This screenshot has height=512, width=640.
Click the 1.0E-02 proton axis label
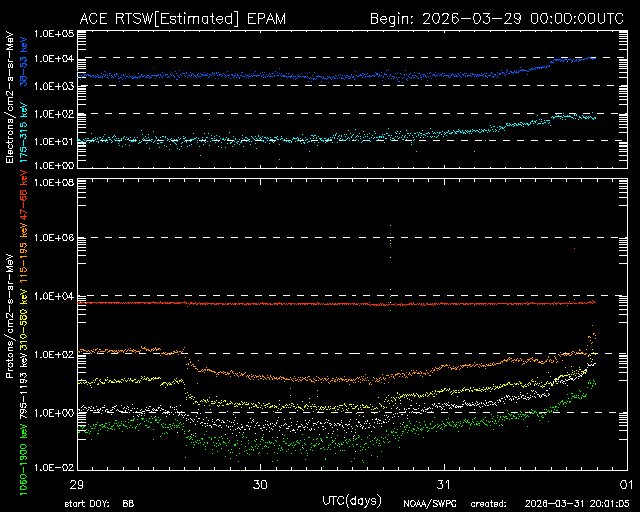pyautogui.click(x=54, y=467)
